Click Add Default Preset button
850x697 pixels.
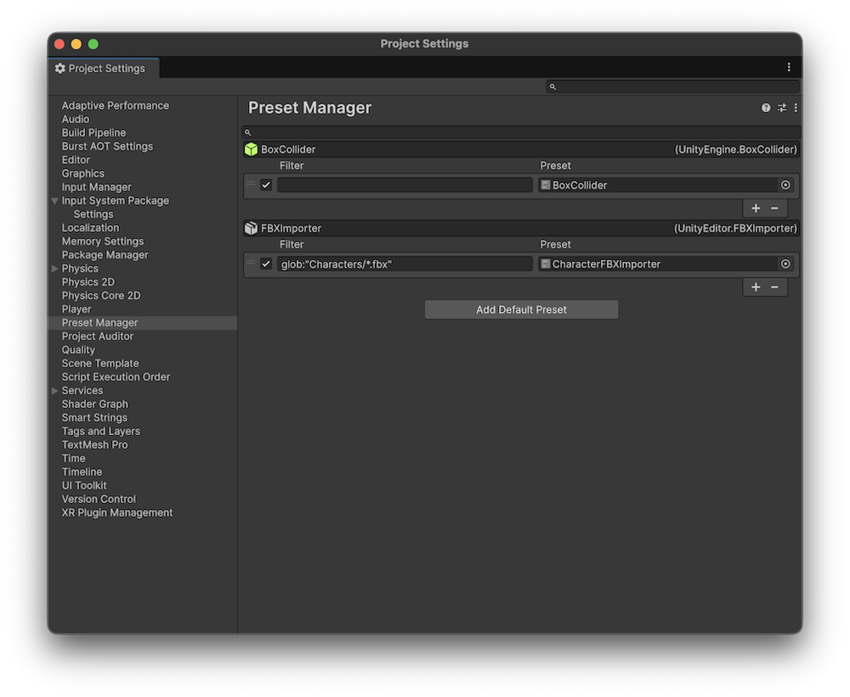(x=521, y=310)
